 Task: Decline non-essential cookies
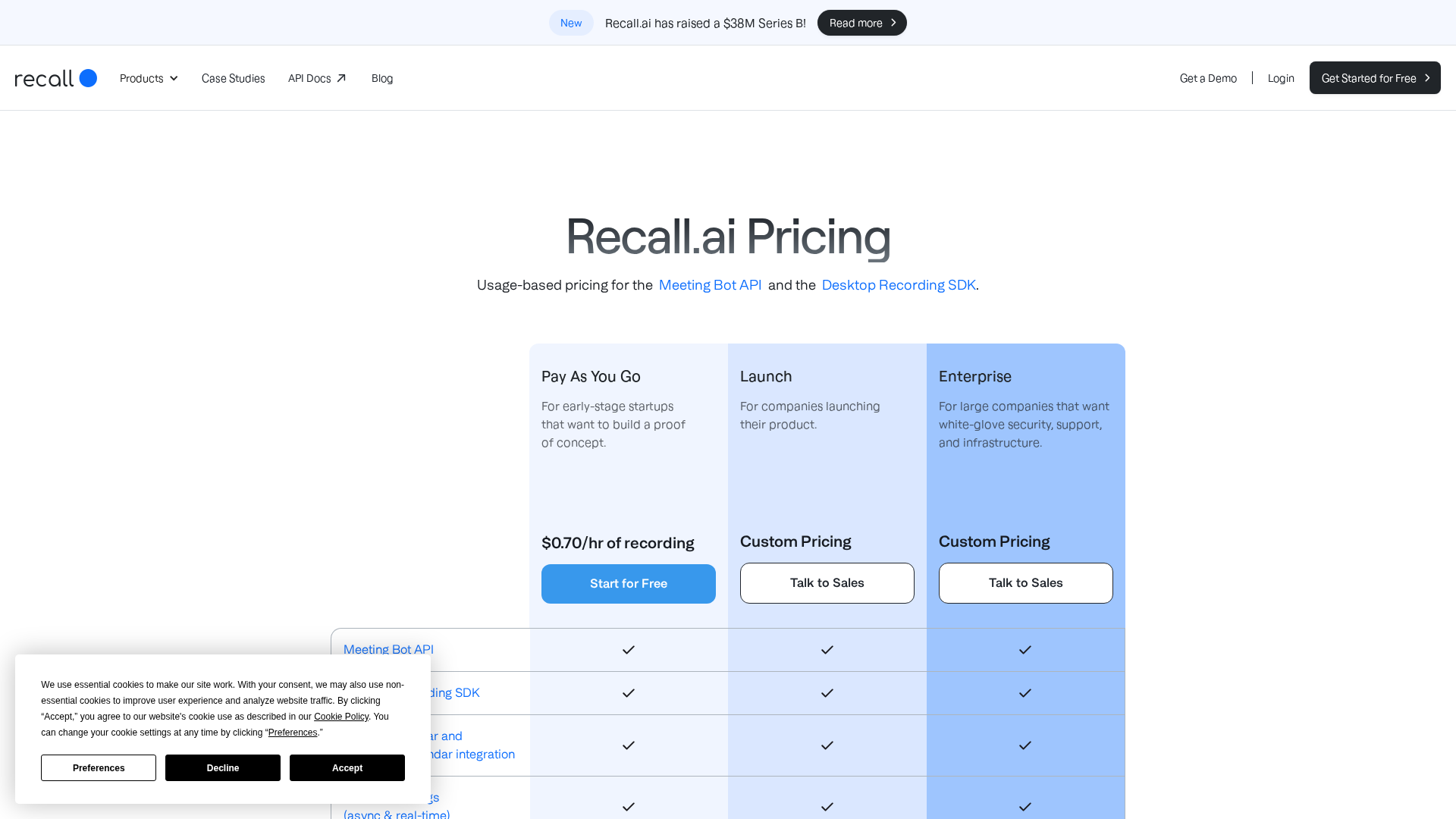coord(222,767)
